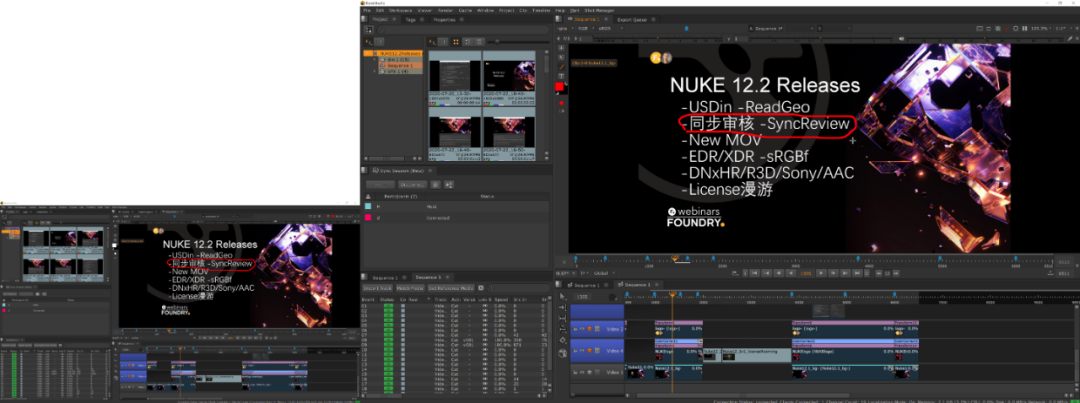Select the slip clip tool in timeline toolbar
The width and height of the screenshot is (1080, 403).
[563, 318]
